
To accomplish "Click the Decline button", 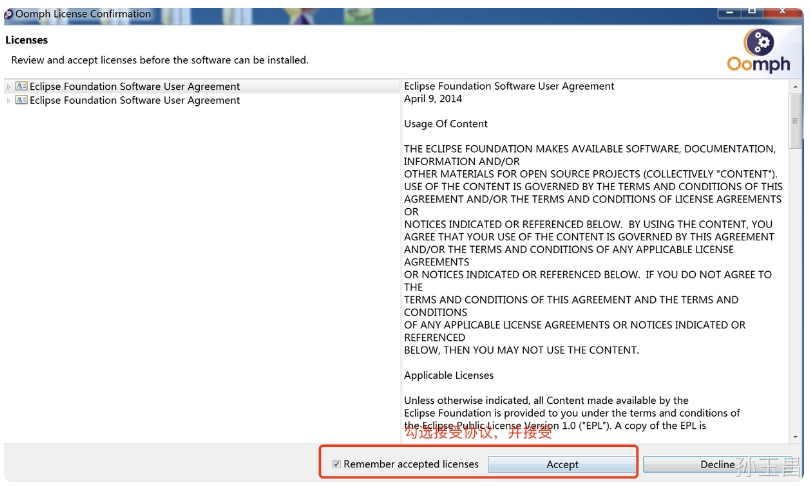I will (x=717, y=464).
